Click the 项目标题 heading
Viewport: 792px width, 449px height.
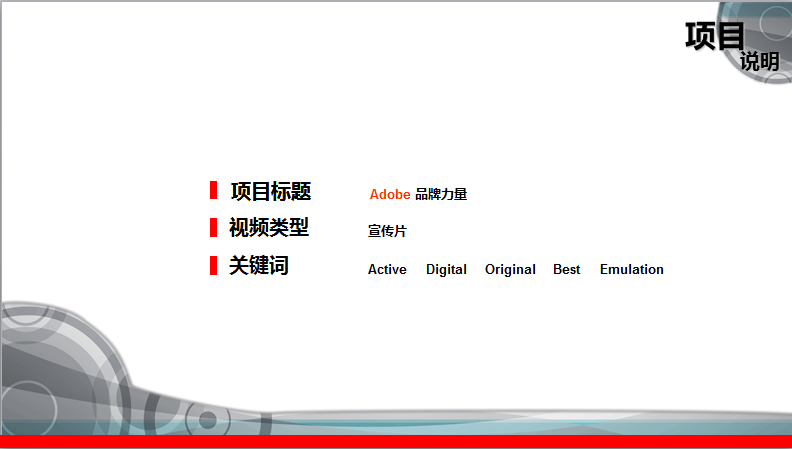point(271,191)
